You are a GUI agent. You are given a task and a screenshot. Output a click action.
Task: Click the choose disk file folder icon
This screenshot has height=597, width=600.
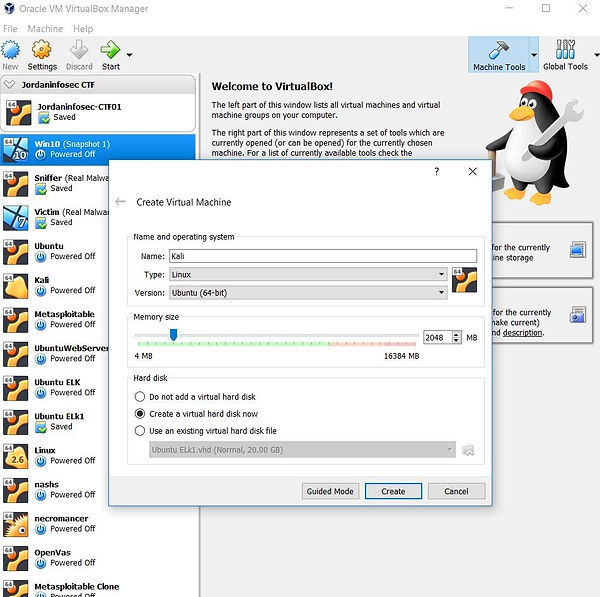tap(468, 450)
